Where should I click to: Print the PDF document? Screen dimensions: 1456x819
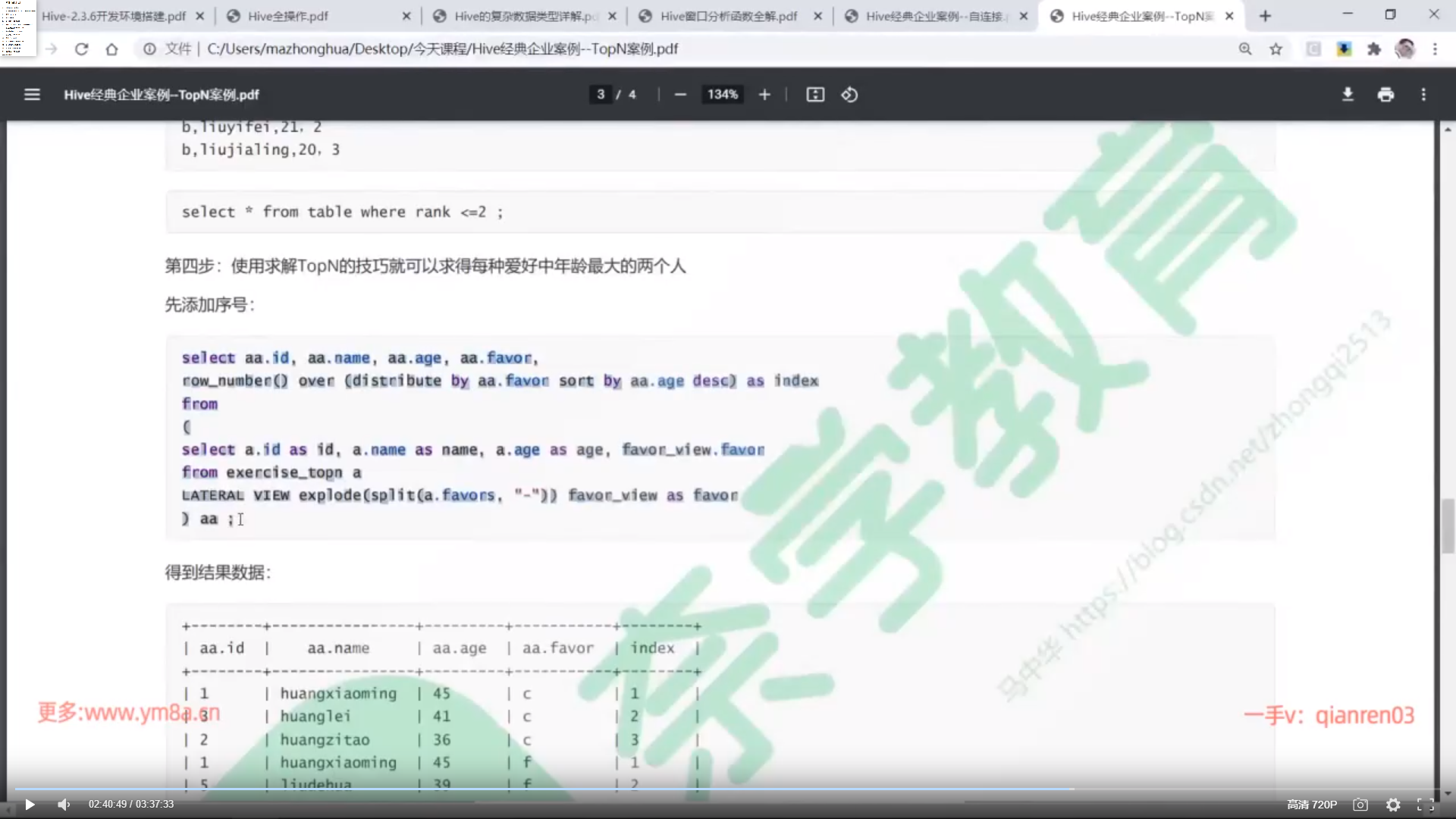click(x=1385, y=95)
